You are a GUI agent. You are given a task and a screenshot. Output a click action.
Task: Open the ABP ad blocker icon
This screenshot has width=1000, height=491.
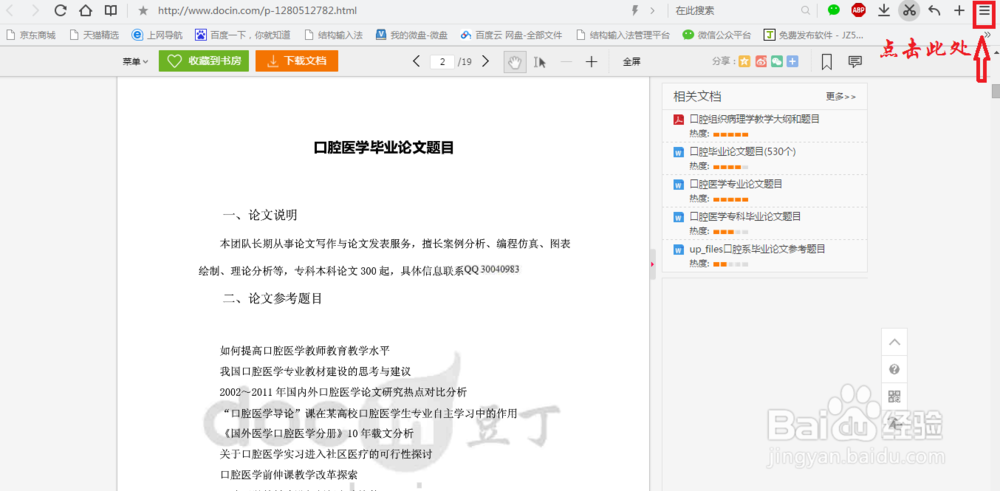point(858,10)
